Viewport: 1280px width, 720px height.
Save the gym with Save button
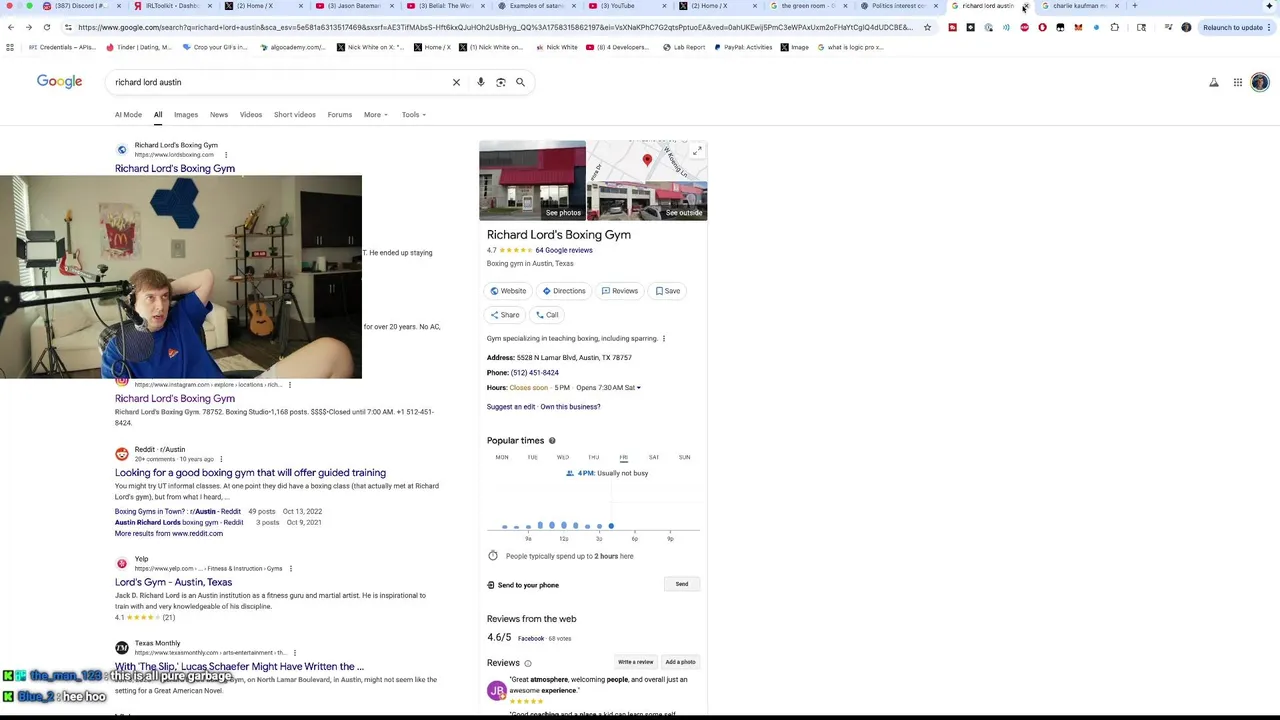pos(668,291)
